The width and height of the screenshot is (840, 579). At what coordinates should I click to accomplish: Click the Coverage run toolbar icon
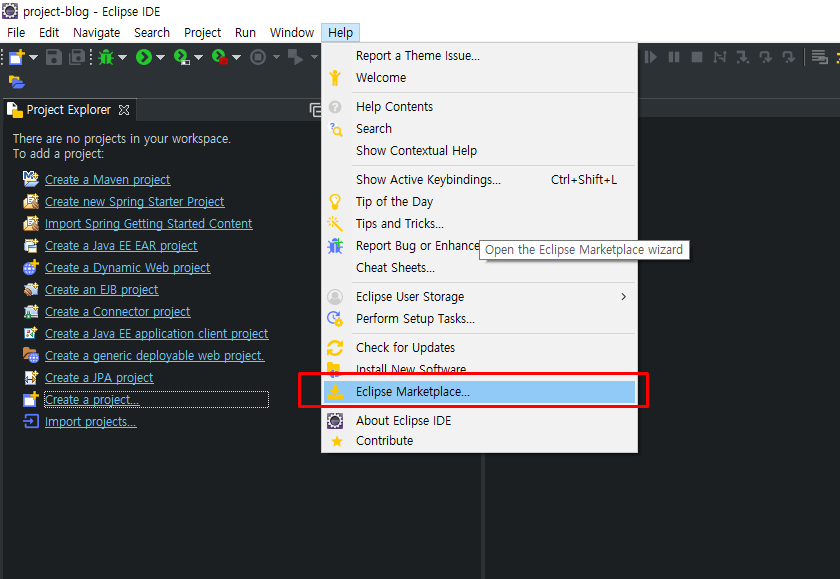182,57
